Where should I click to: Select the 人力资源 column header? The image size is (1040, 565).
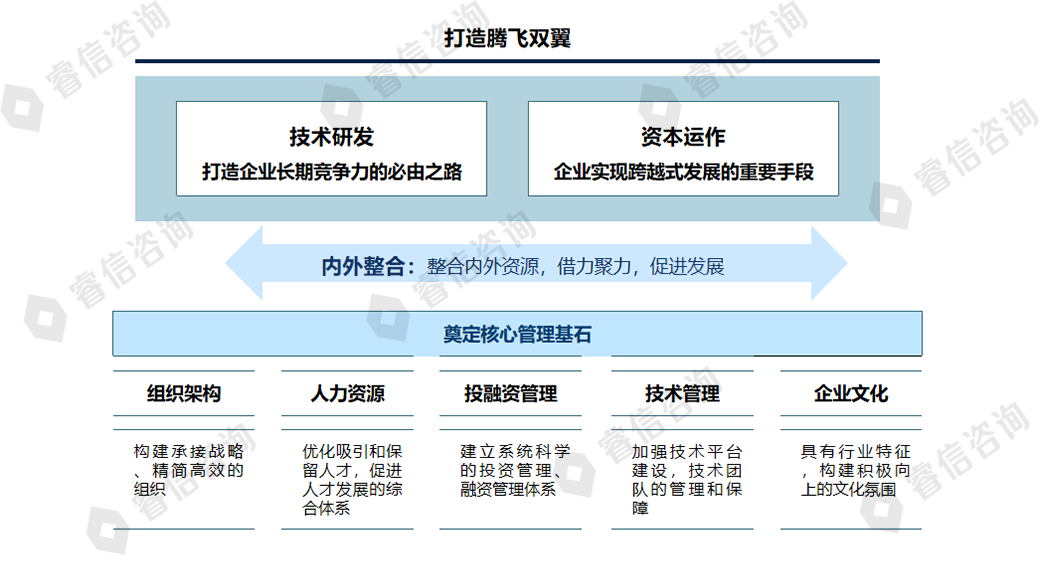tap(347, 393)
